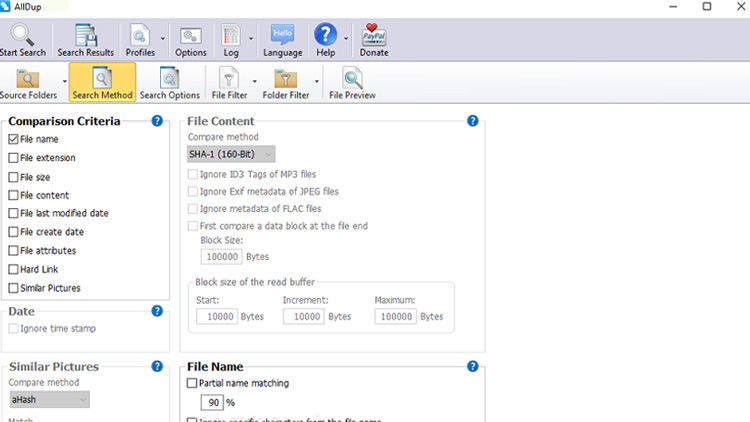Tick the Partial name matching checkbox
This screenshot has height=422, width=750.
pos(193,383)
